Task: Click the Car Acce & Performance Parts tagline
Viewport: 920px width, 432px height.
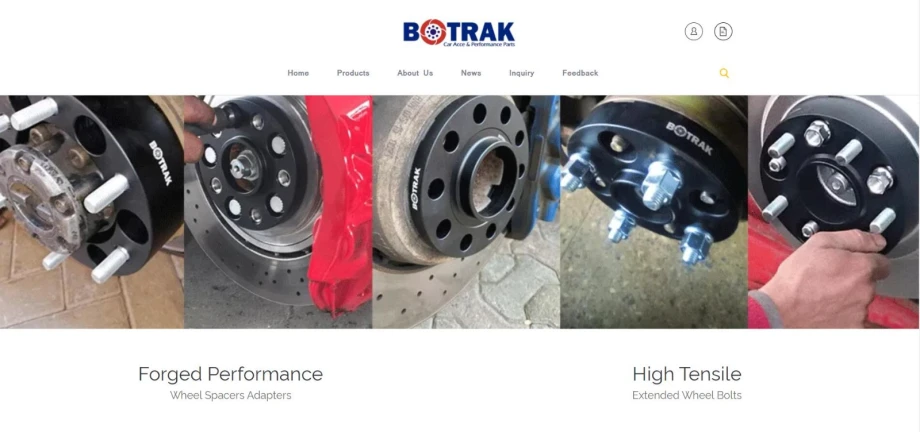Action: 479,45
